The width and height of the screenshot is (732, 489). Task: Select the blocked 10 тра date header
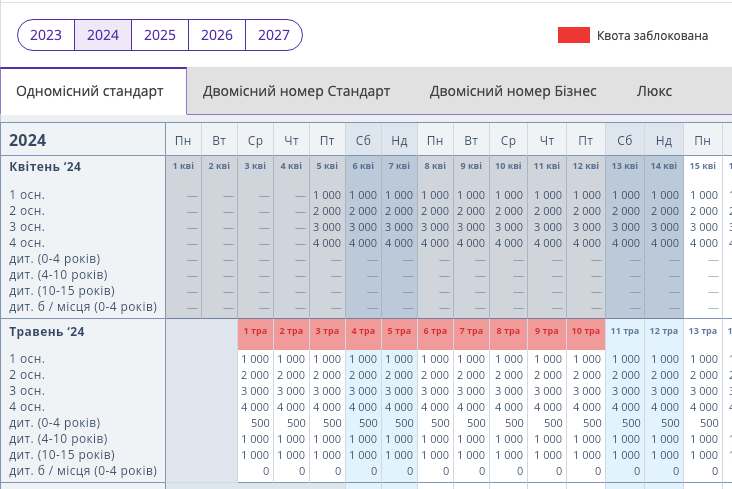tap(586, 334)
